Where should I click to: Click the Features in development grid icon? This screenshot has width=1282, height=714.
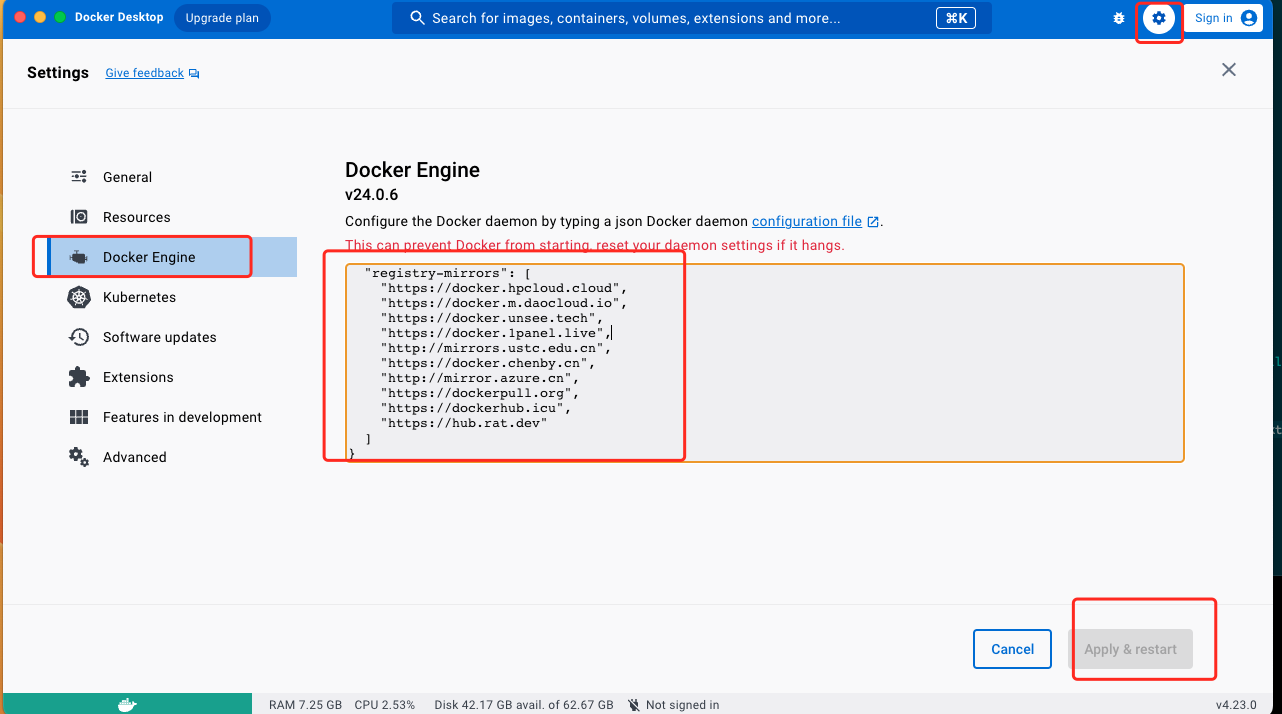coord(79,417)
